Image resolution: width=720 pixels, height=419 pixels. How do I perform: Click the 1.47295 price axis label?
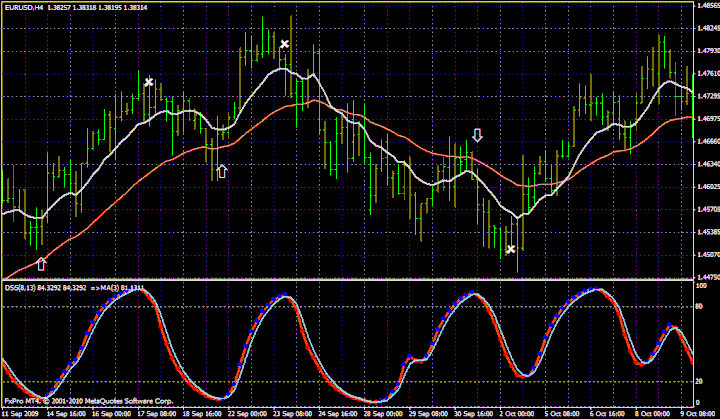pyautogui.click(x=708, y=96)
